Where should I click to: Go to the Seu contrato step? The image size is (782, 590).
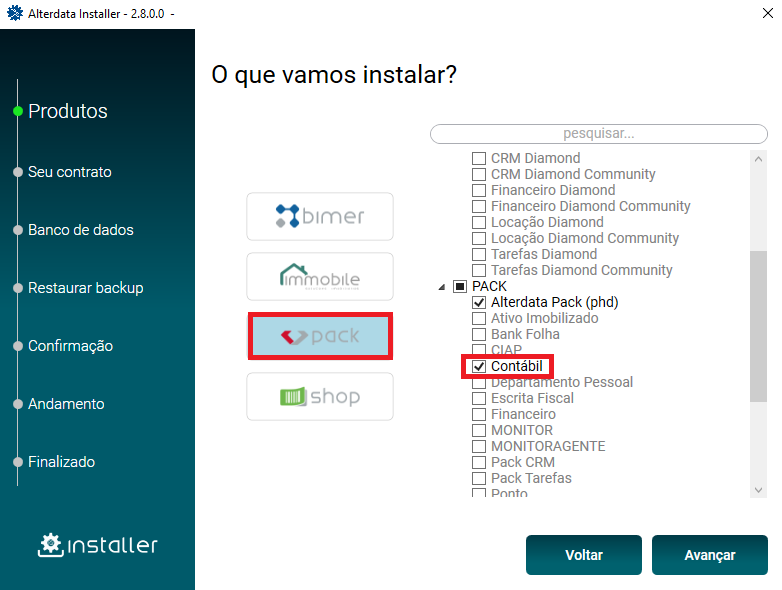point(70,172)
